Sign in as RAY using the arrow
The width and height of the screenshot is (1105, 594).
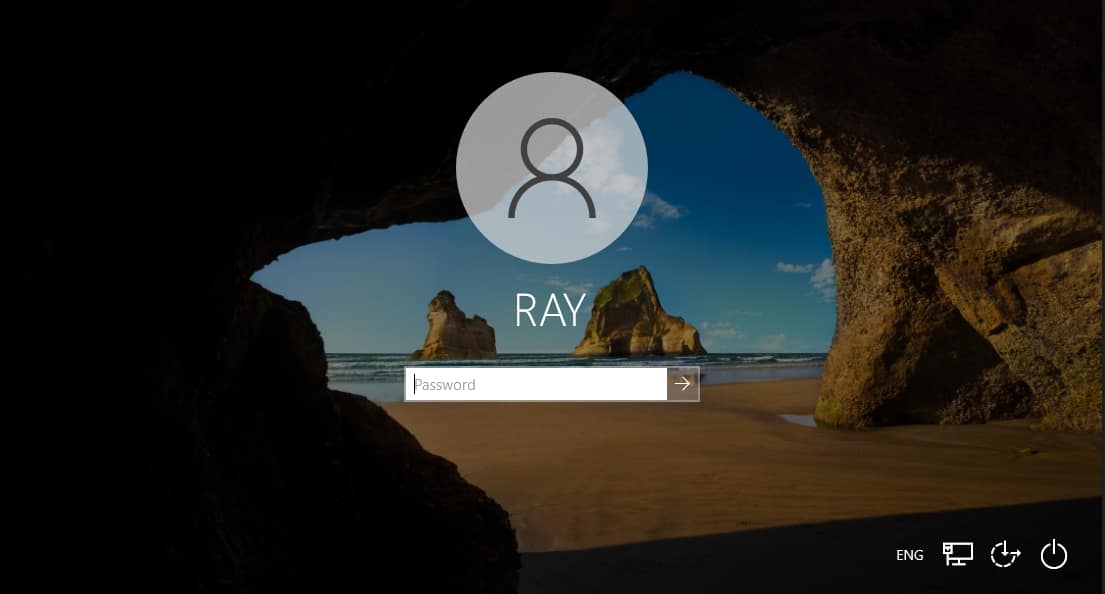(x=683, y=384)
